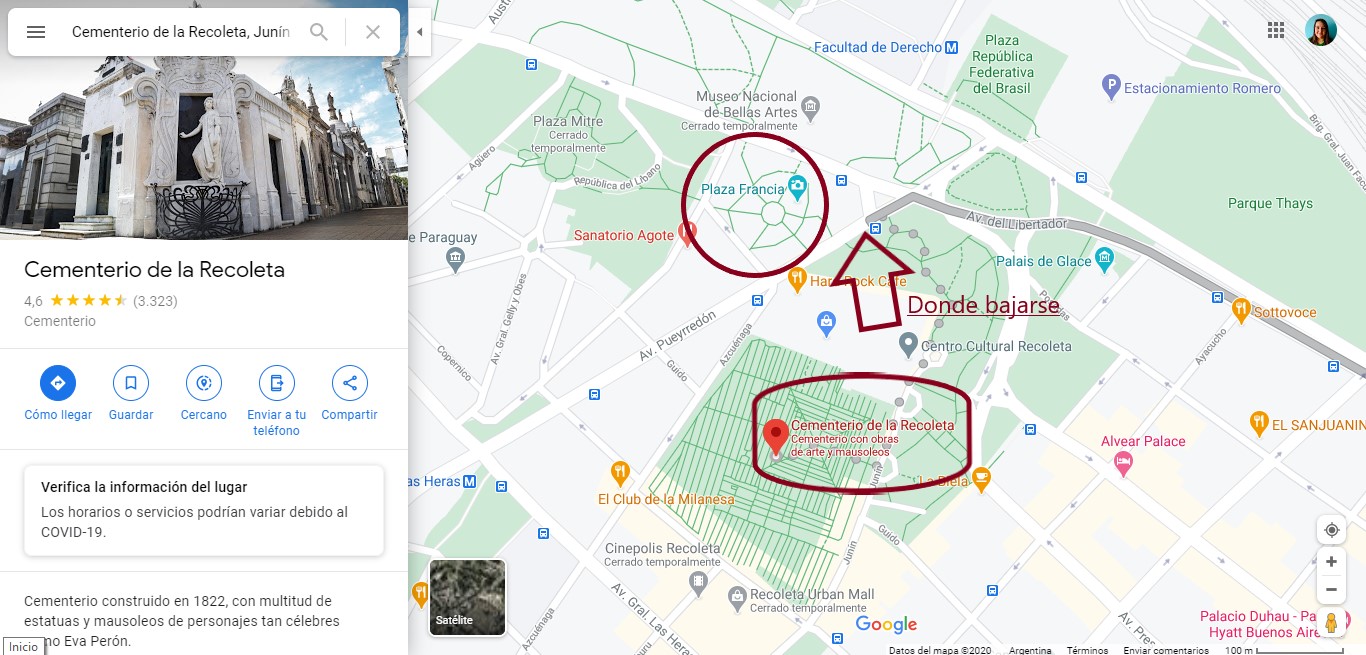
Task: Find nearby places with Cercano
Action: [204, 383]
